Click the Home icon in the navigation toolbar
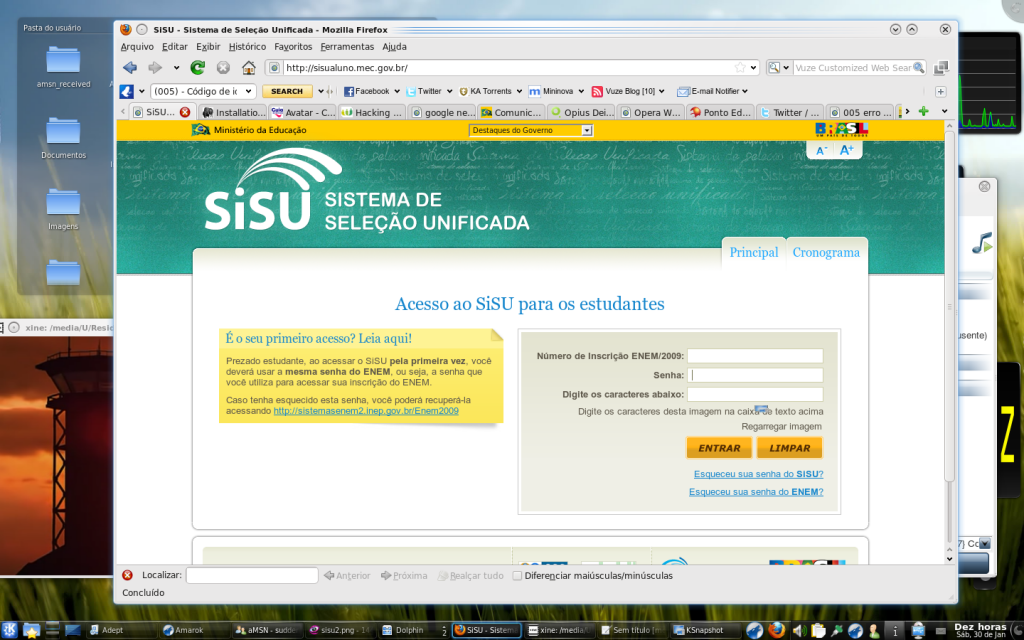Image resolution: width=1024 pixels, height=640 pixels. point(247,67)
